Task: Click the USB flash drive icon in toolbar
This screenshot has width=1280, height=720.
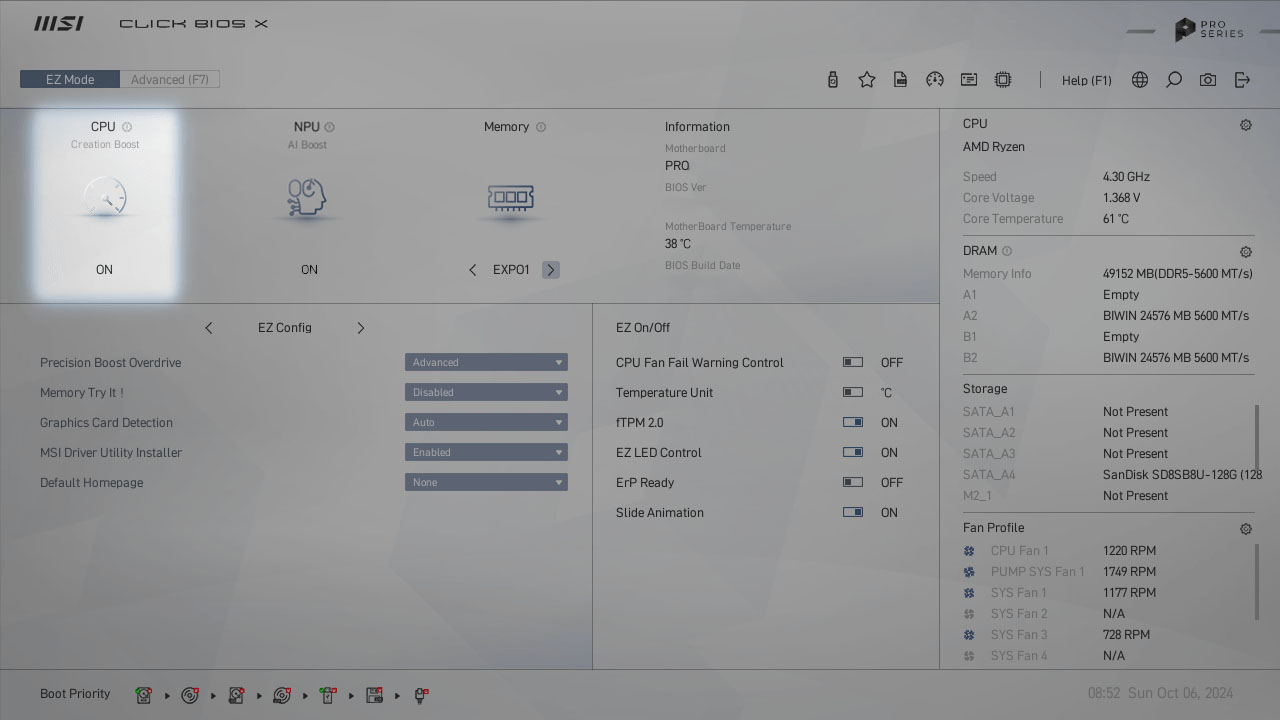Action: click(833, 80)
